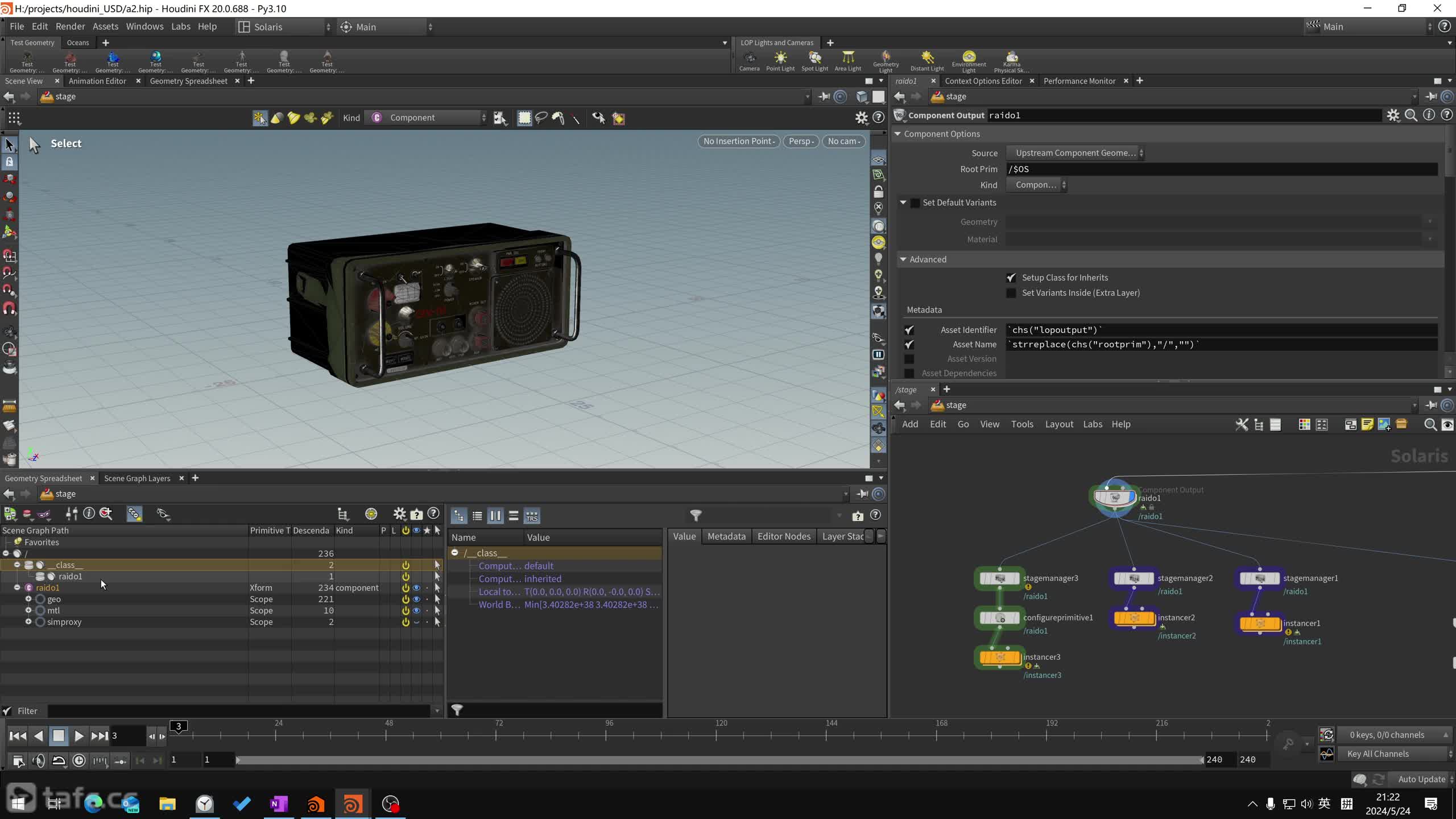Click the funnel filter icon above Value tabs
Image resolution: width=1456 pixels, height=819 pixels.
coord(696,515)
